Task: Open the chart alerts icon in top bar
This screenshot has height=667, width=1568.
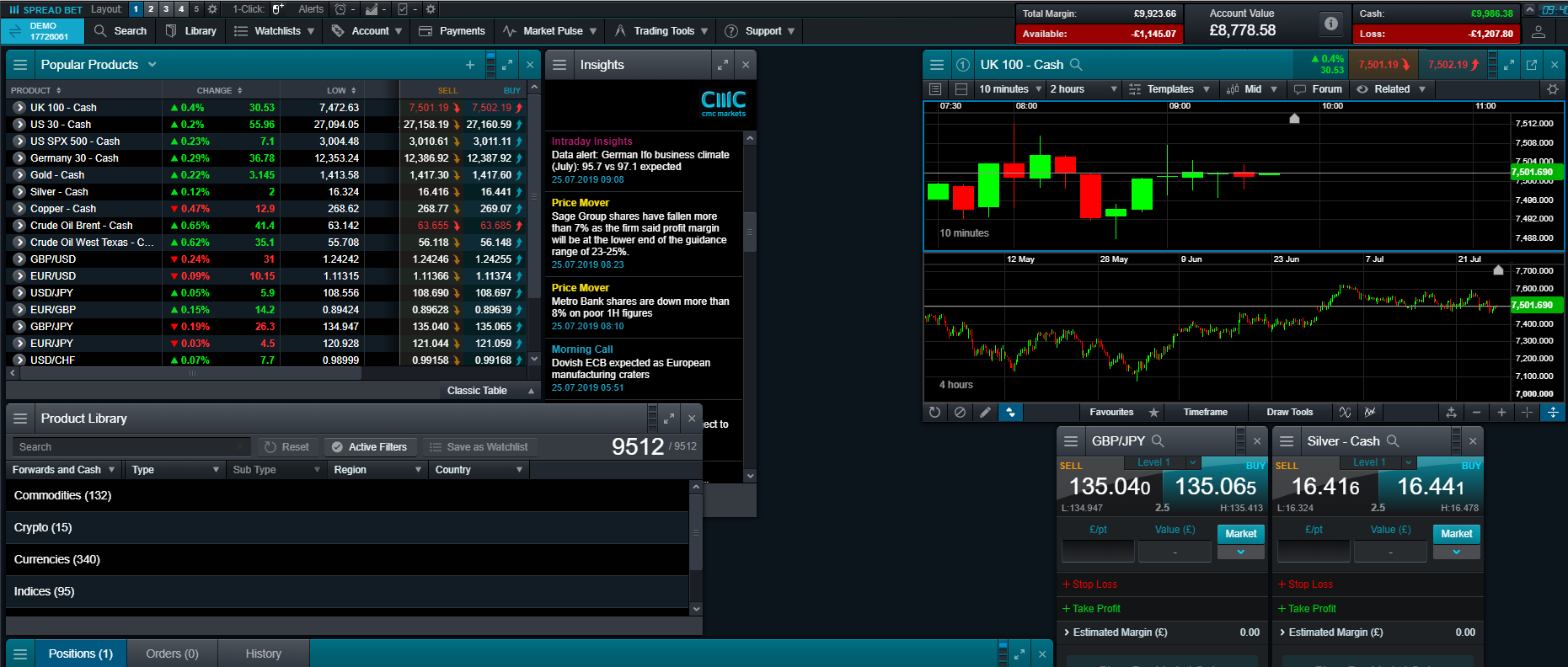Action: 372,9
